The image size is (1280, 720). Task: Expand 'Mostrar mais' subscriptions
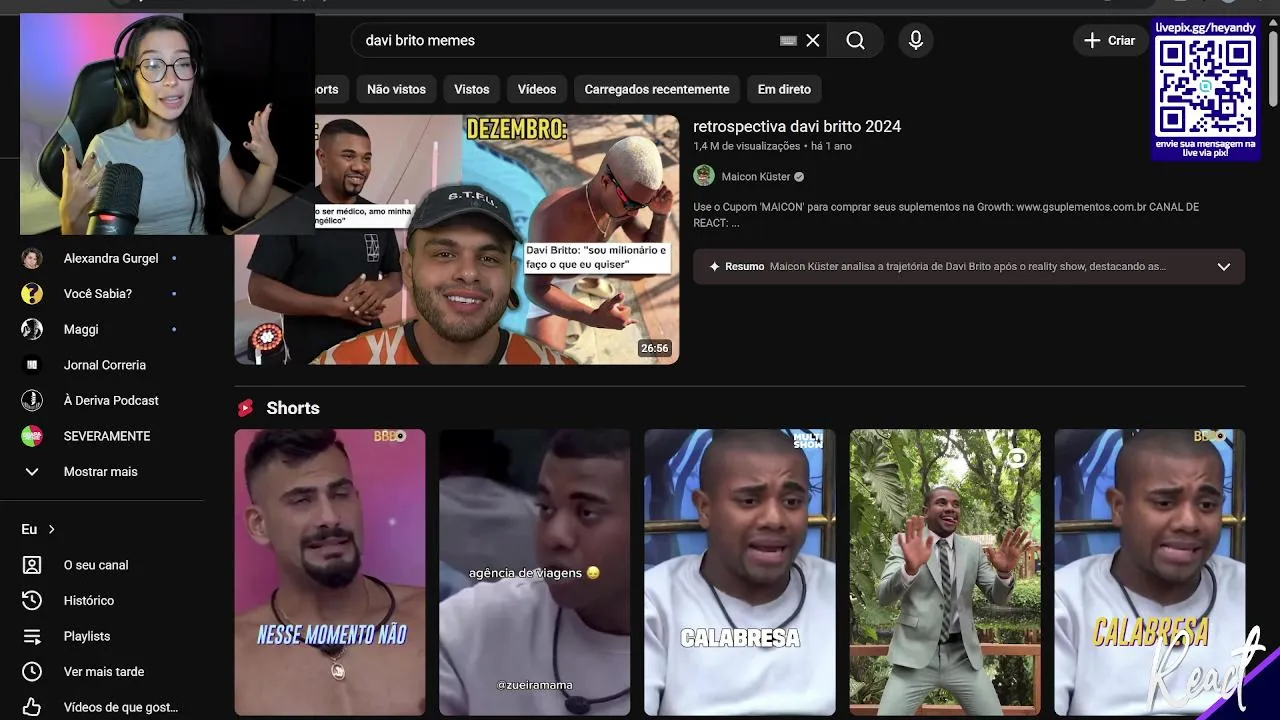tap(101, 471)
